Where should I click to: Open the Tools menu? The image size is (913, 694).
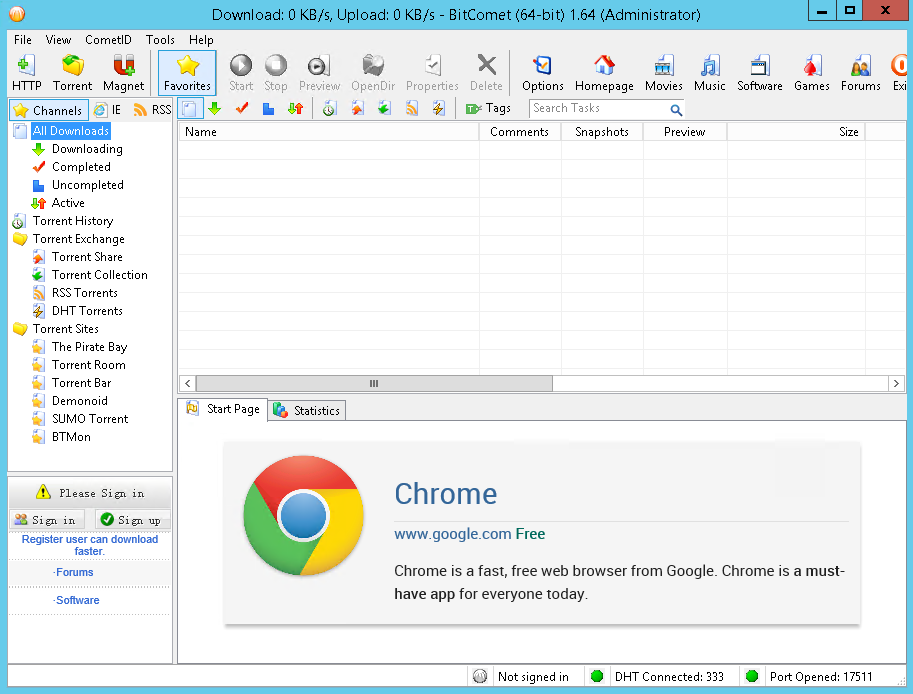(x=160, y=40)
